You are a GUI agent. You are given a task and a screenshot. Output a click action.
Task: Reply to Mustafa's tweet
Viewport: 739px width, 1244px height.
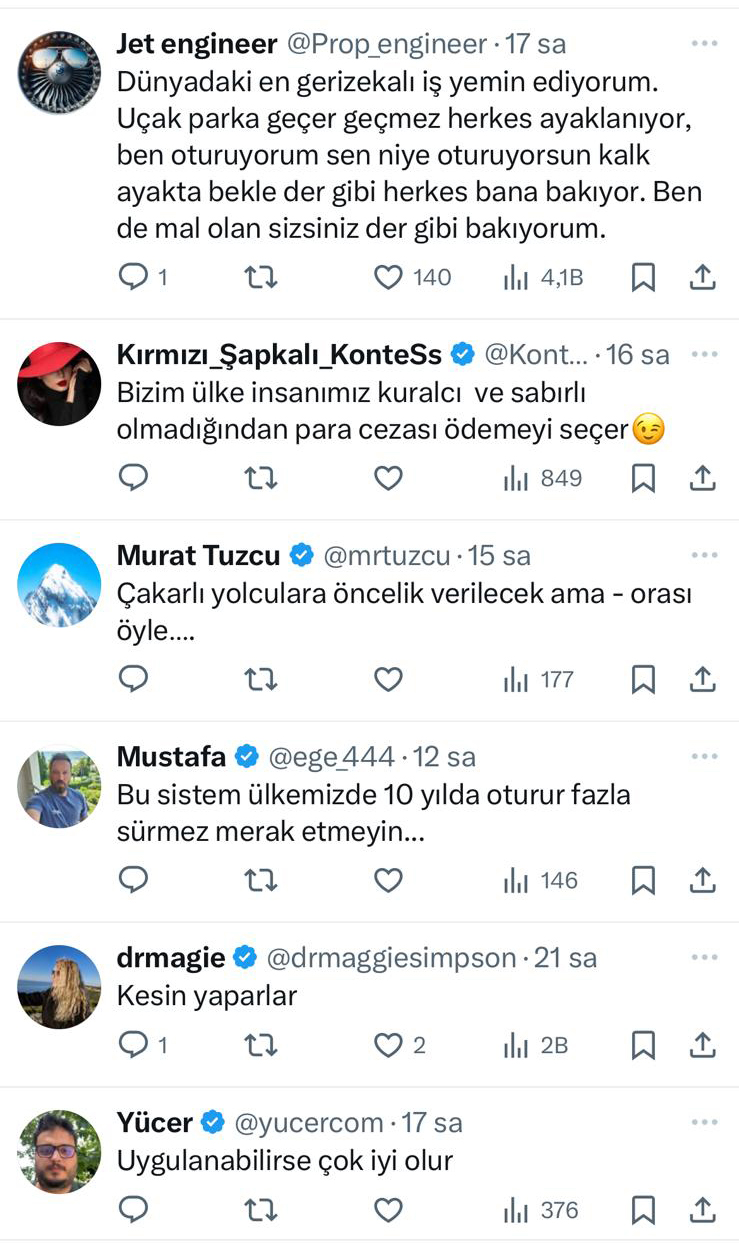tap(133, 880)
